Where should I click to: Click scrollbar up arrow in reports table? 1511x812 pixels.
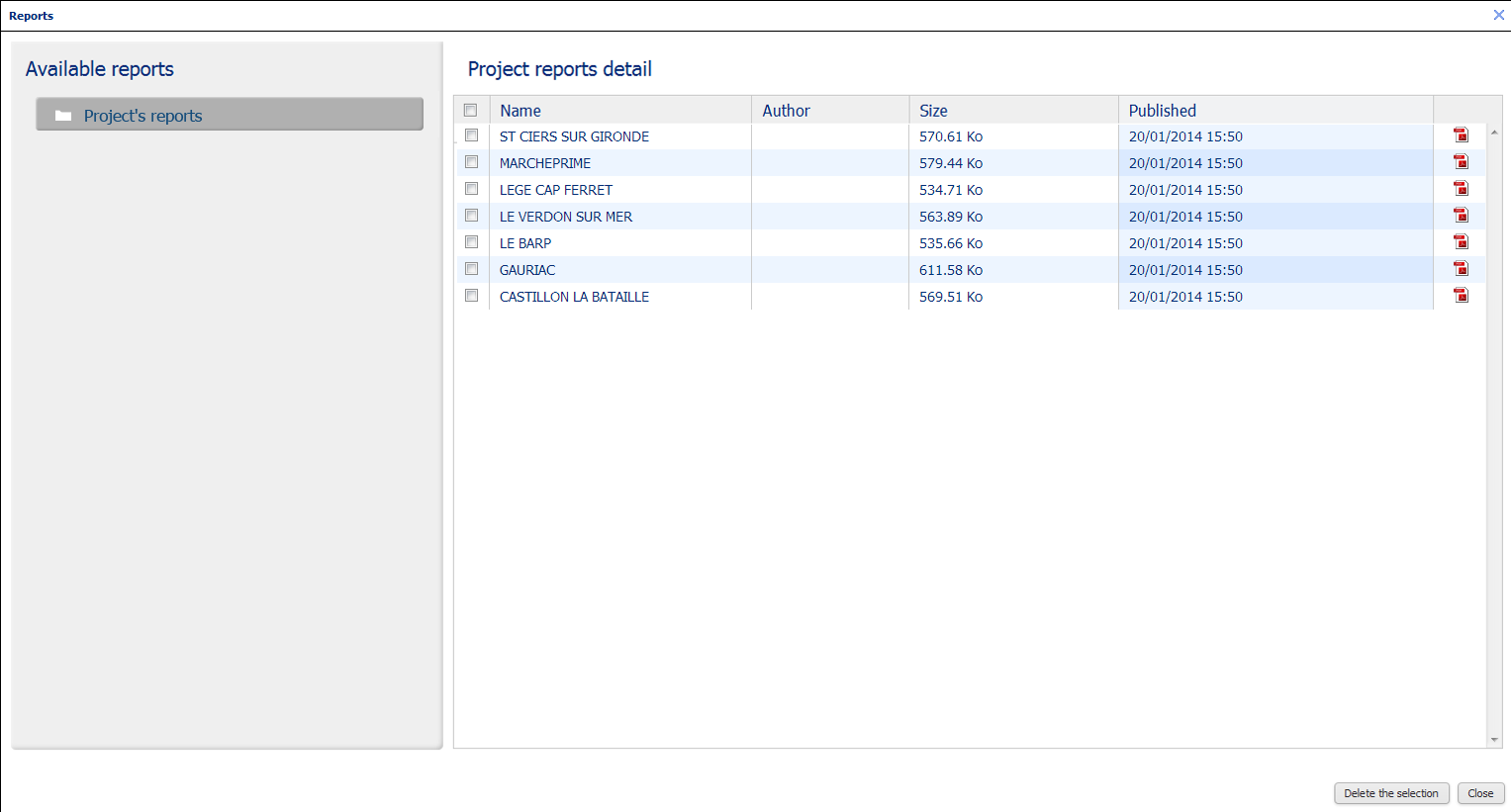coord(1494,133)
